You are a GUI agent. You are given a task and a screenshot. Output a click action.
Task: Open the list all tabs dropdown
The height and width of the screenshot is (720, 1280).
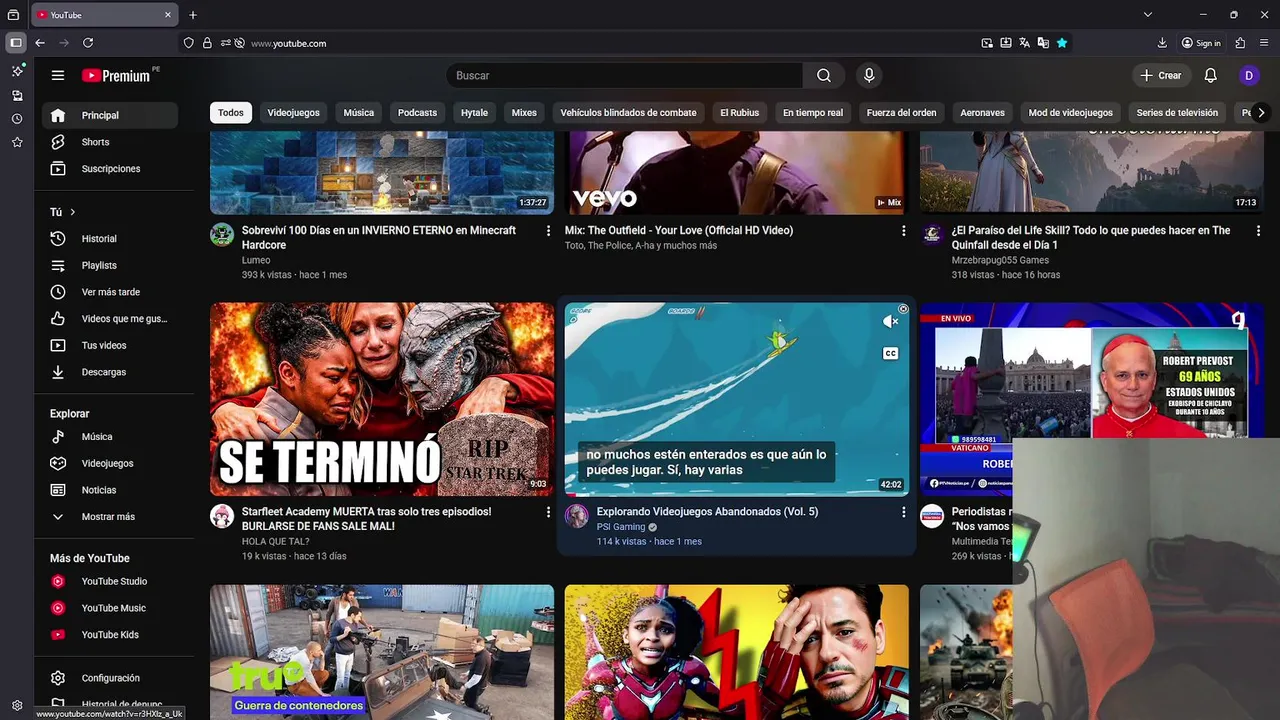pyautogui.click(x=1147, y=15)
